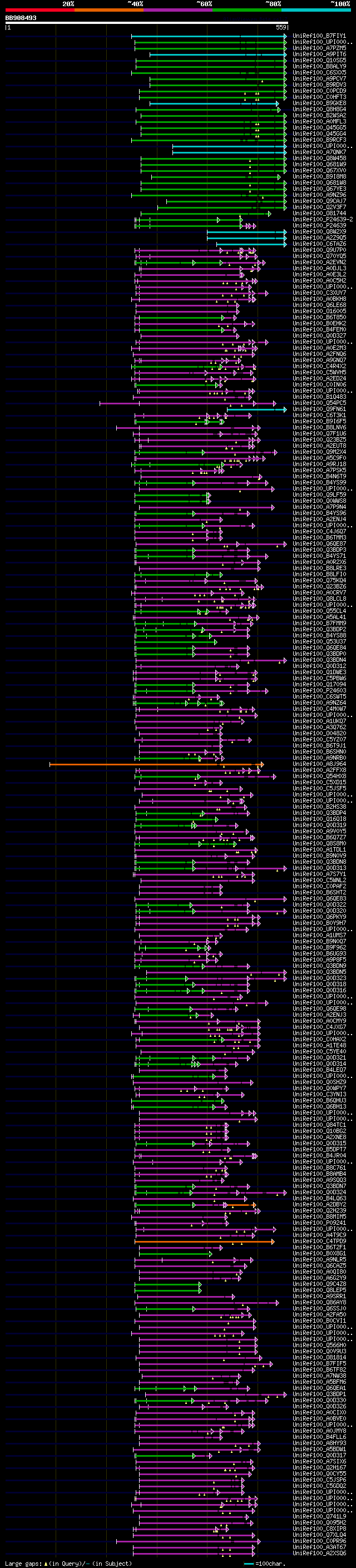
Task: Open hit UniRef100_Q9CAJ7
Action: [319, 201]
